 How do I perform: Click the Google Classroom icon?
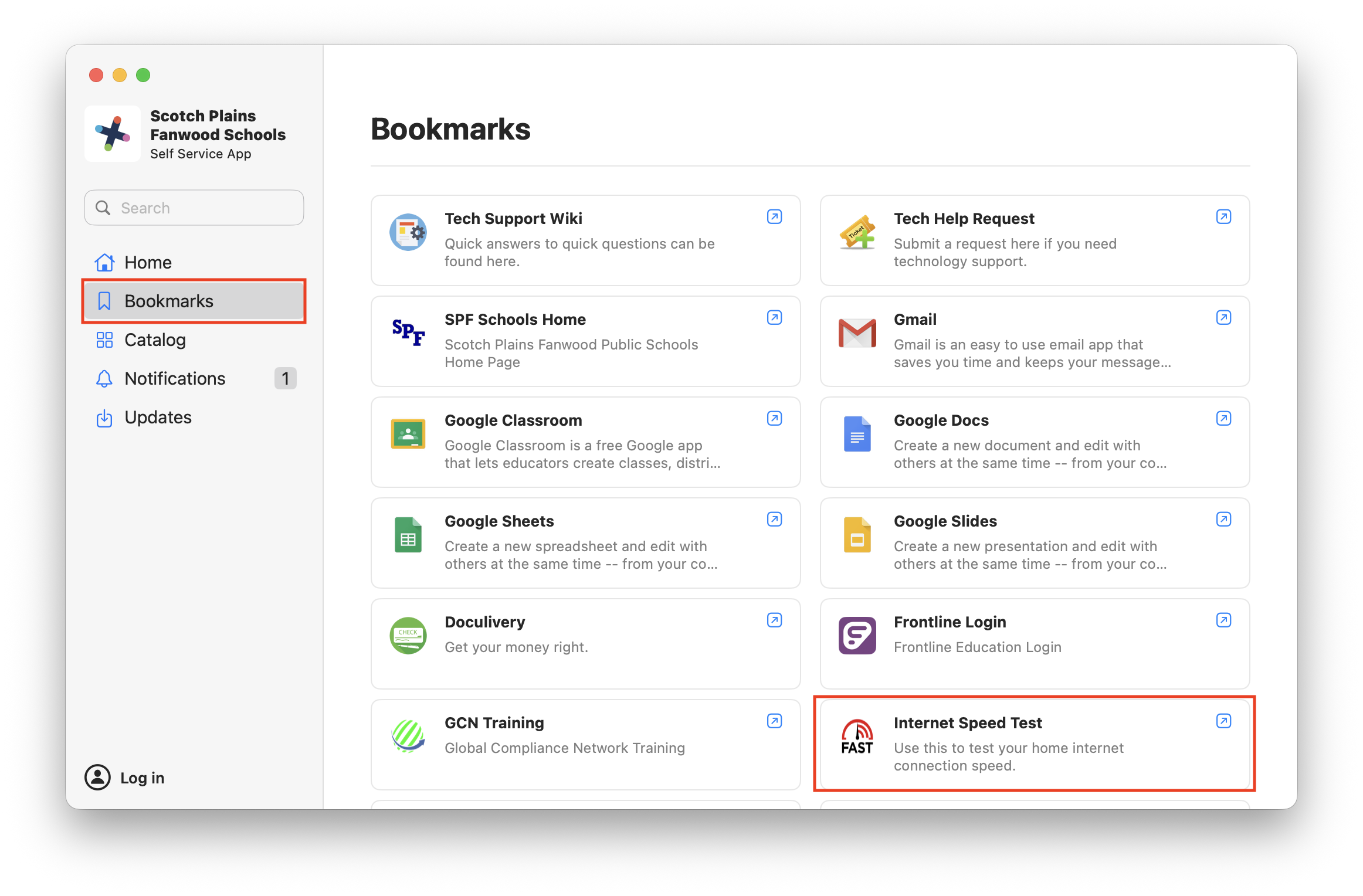tap(408, 434)
